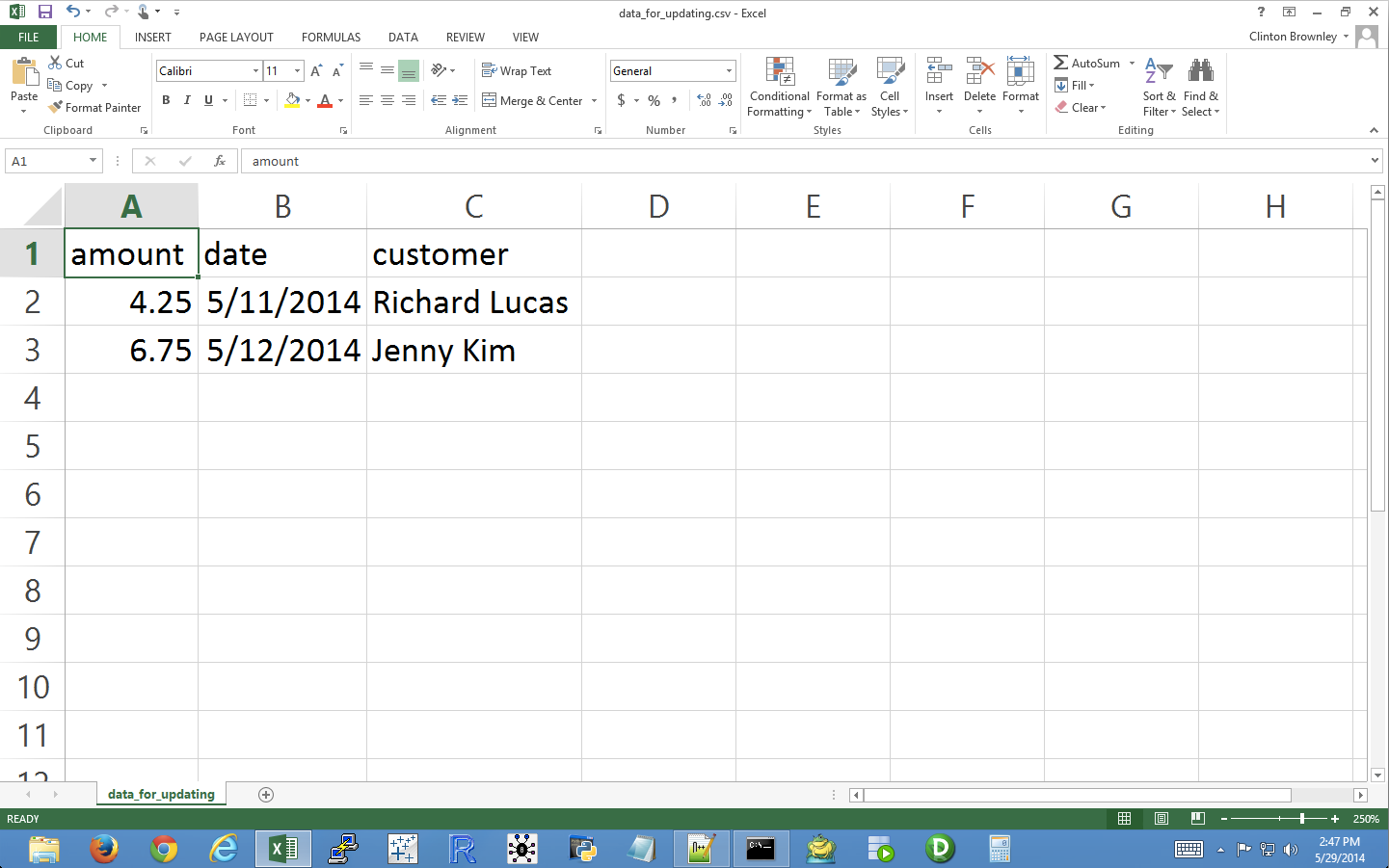1389x868 pixels.
Task: Select the Format Painter tool
Action: coord(93,107)
